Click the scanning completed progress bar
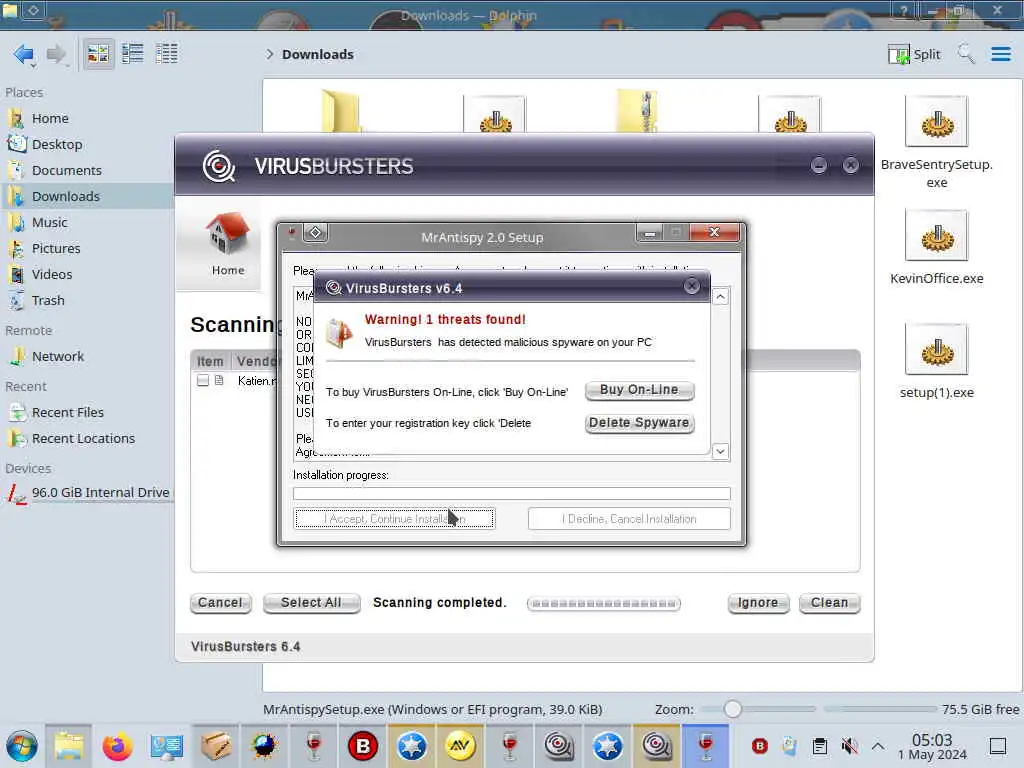The image size is (1024, 768). pos(603,603)
